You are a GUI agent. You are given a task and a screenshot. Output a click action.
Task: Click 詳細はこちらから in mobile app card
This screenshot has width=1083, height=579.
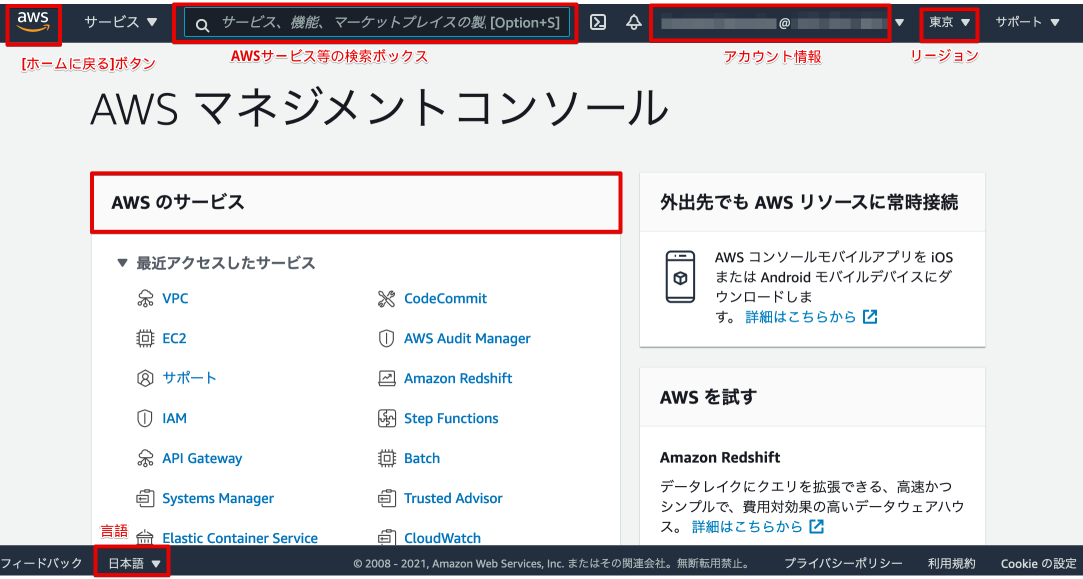click(x=801, y=317)
